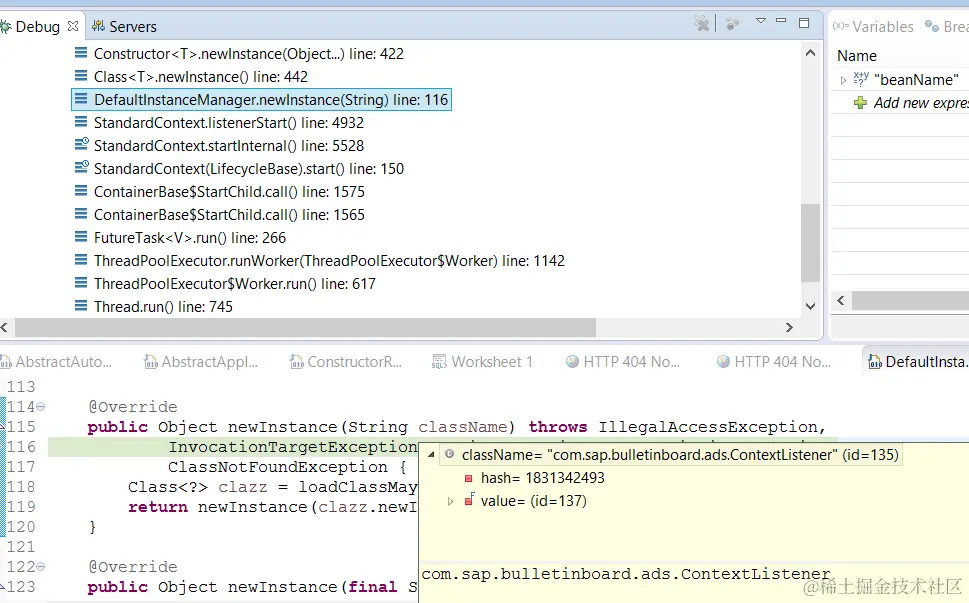Click the return keyword on line 119
Screen dimensions: 969x603
point(158,507)
